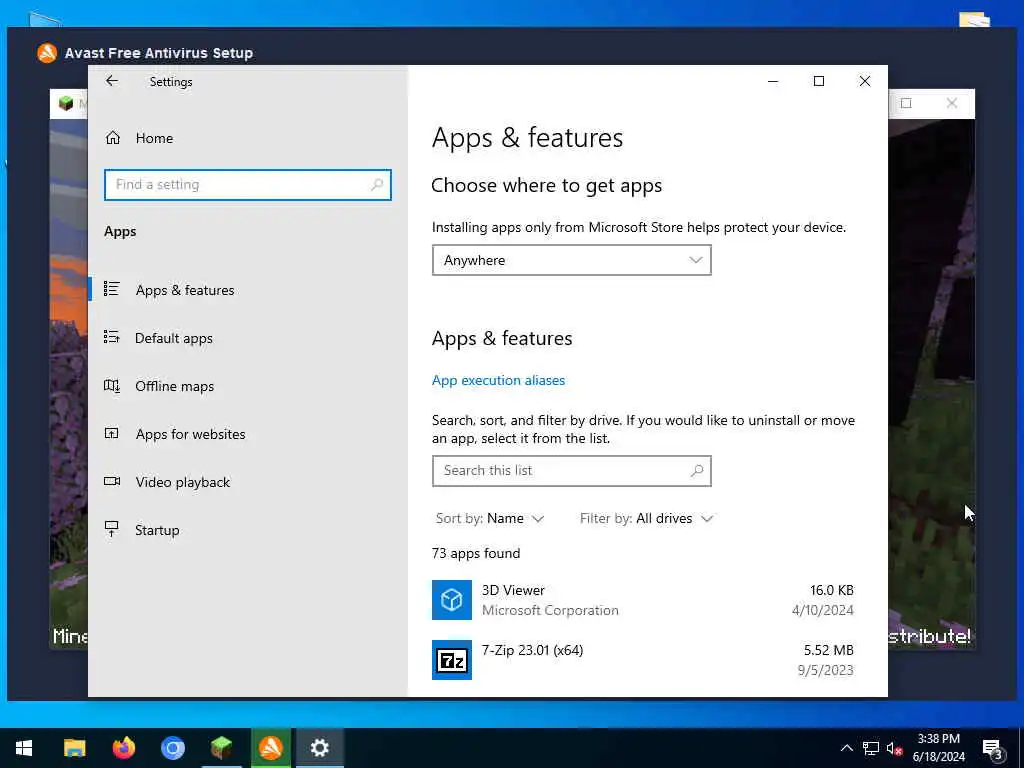Launch Firefox from the taskbar
This screenshot has width=1024, height=768.
[x=123, y=748]
